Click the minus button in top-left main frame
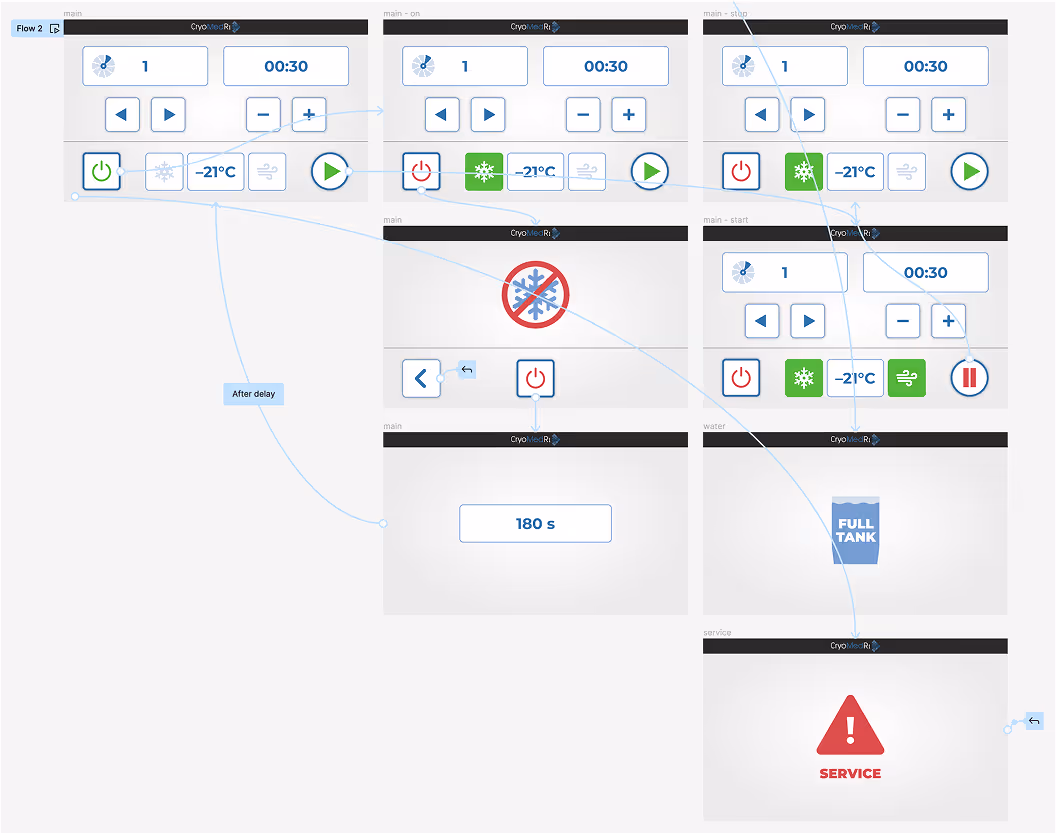This screenshot has width=1056, height=833. click(x=263, y=114)
